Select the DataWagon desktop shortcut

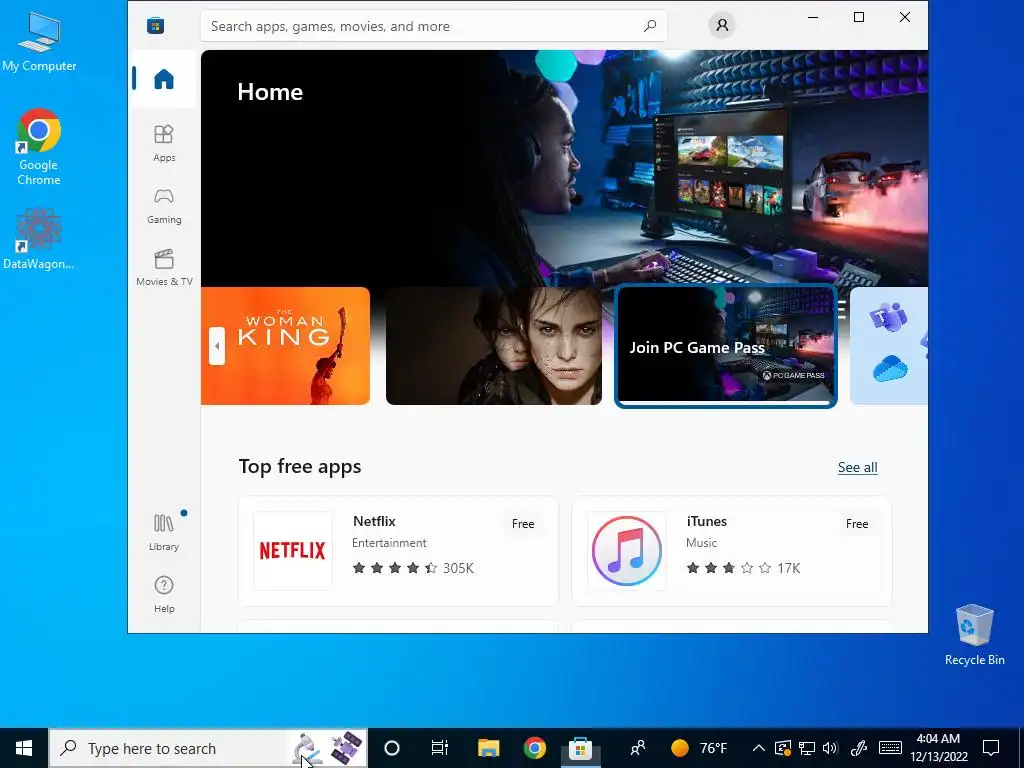coord(39,238)
